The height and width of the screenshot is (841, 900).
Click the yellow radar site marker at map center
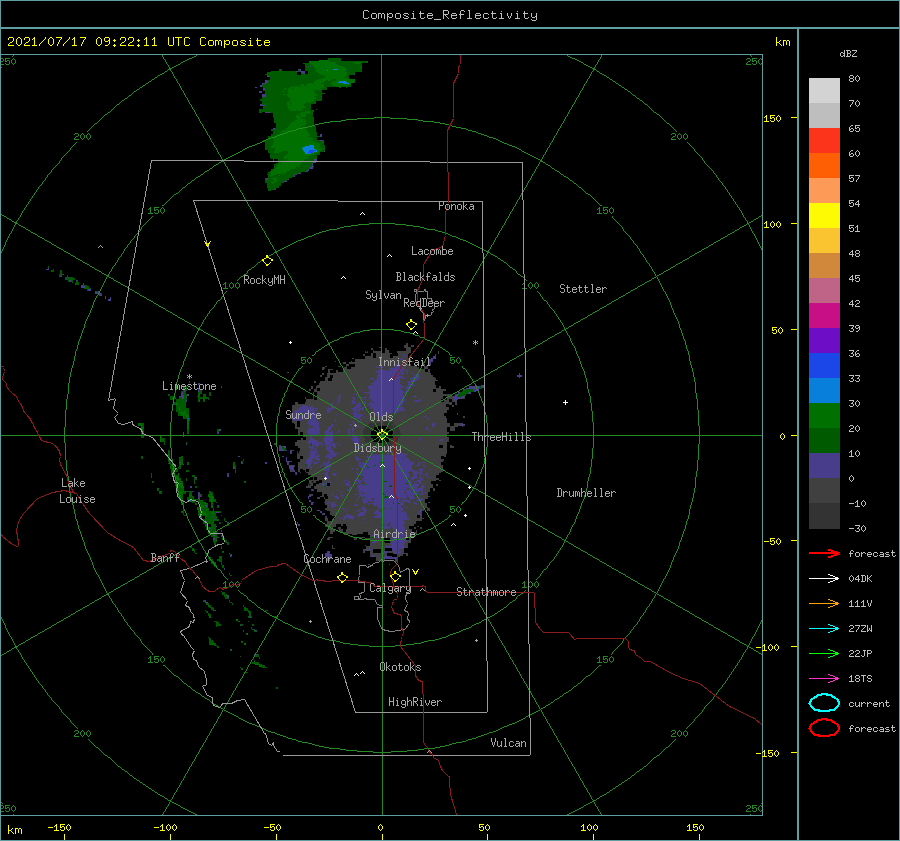point(382,435)
